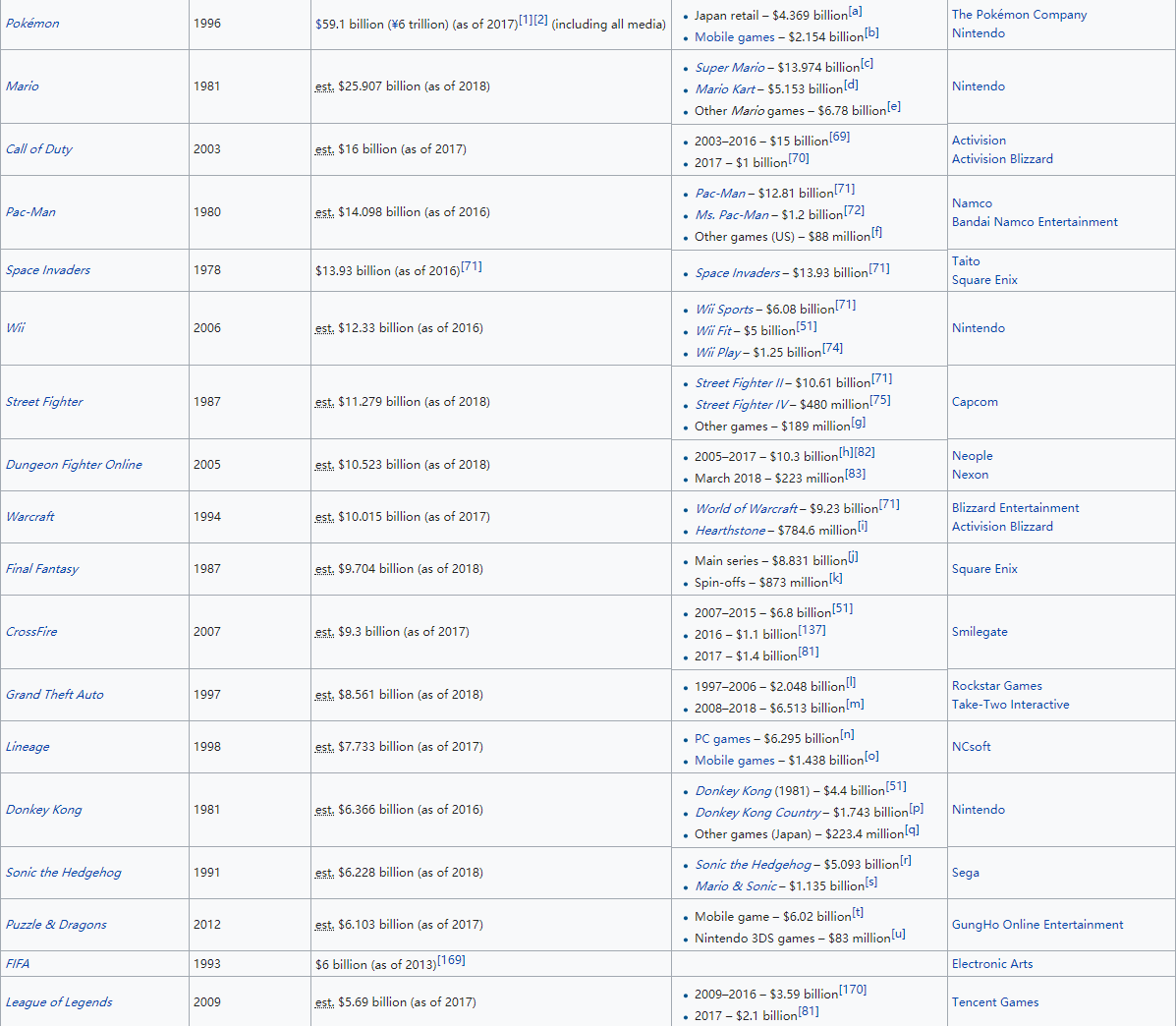
Task: Open the Dungeon Fighter Online link
Action: click(74, 465)
